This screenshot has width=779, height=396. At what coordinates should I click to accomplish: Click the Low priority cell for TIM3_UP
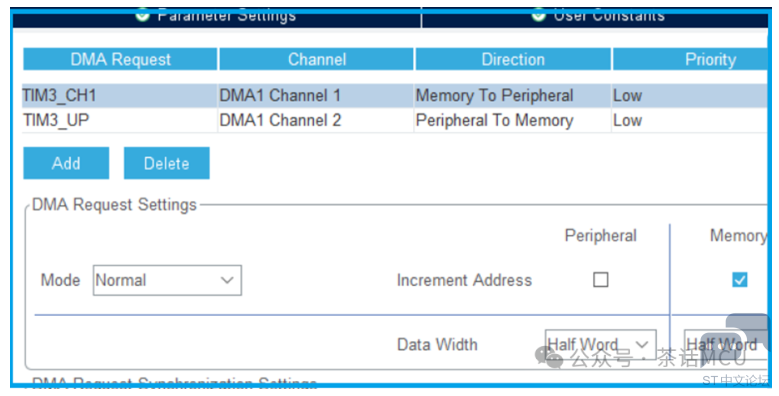coord(690,120)
